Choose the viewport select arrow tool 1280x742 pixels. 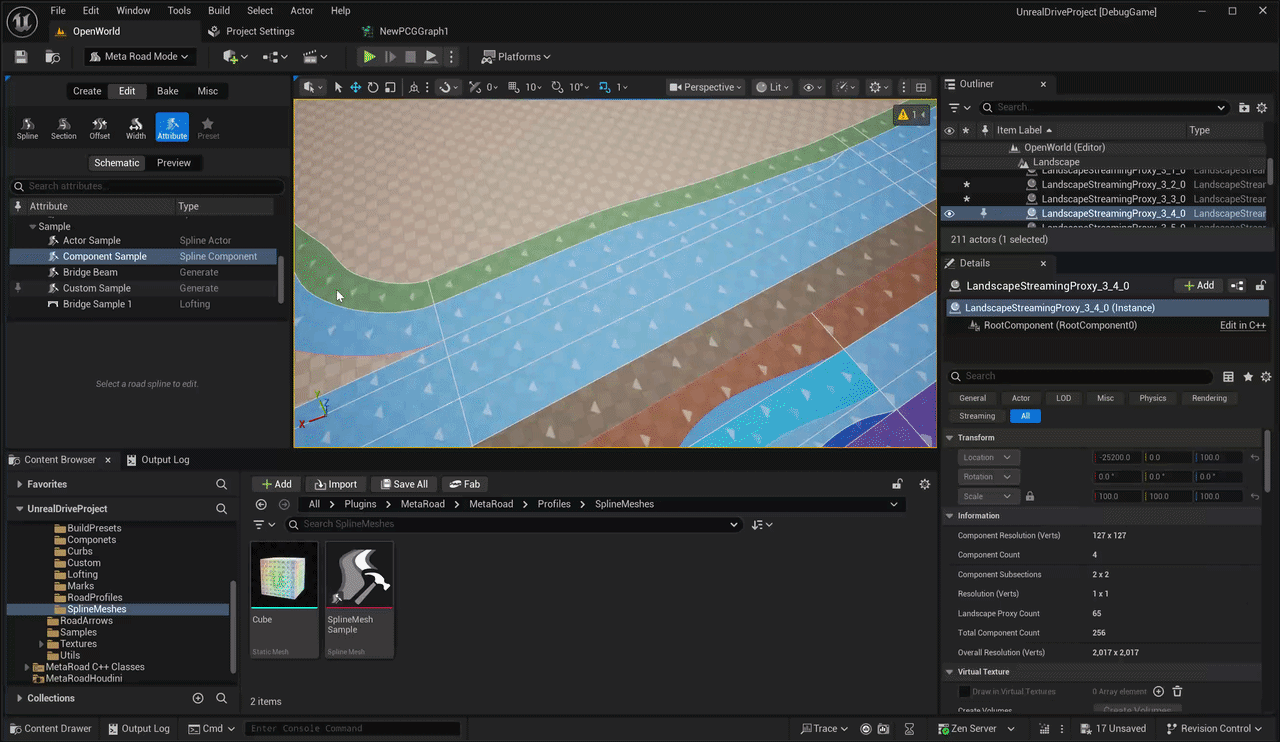point(338,87)
